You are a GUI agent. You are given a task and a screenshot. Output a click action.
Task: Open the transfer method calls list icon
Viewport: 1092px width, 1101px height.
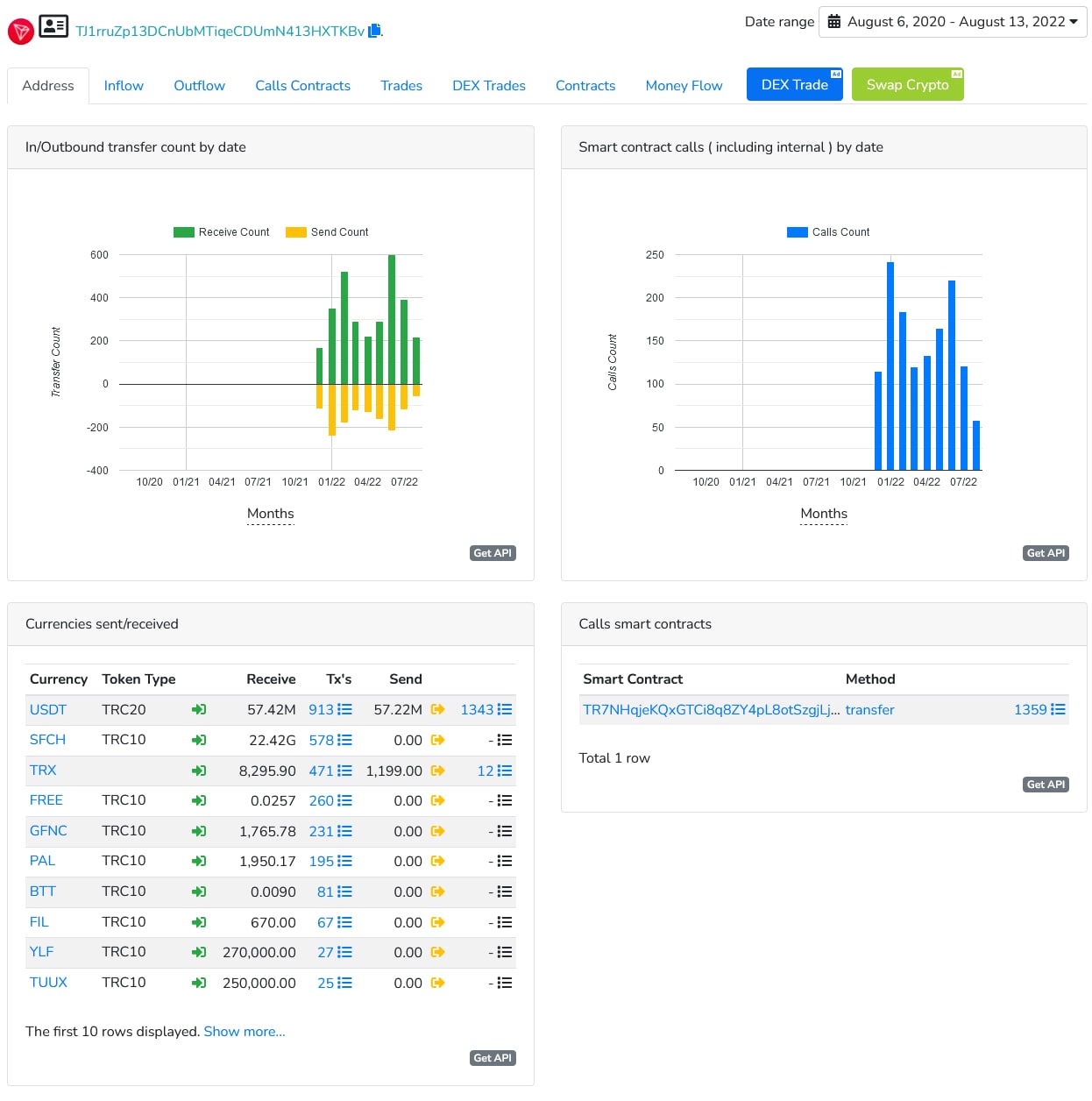point(1058,709)
